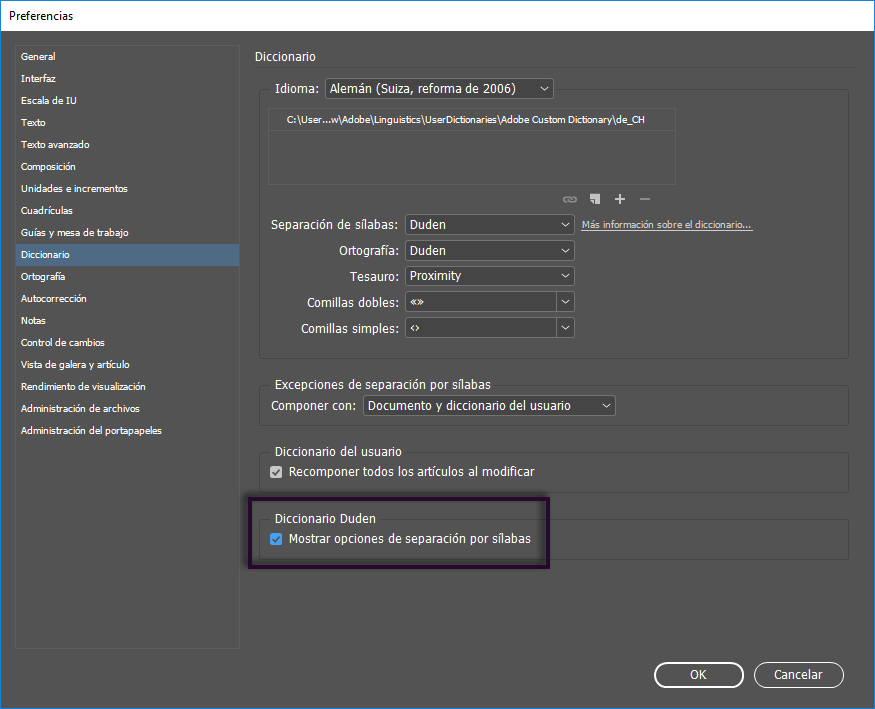Select Composición category
Viewport: 875px width, 709px height.
tap(127, 167)
